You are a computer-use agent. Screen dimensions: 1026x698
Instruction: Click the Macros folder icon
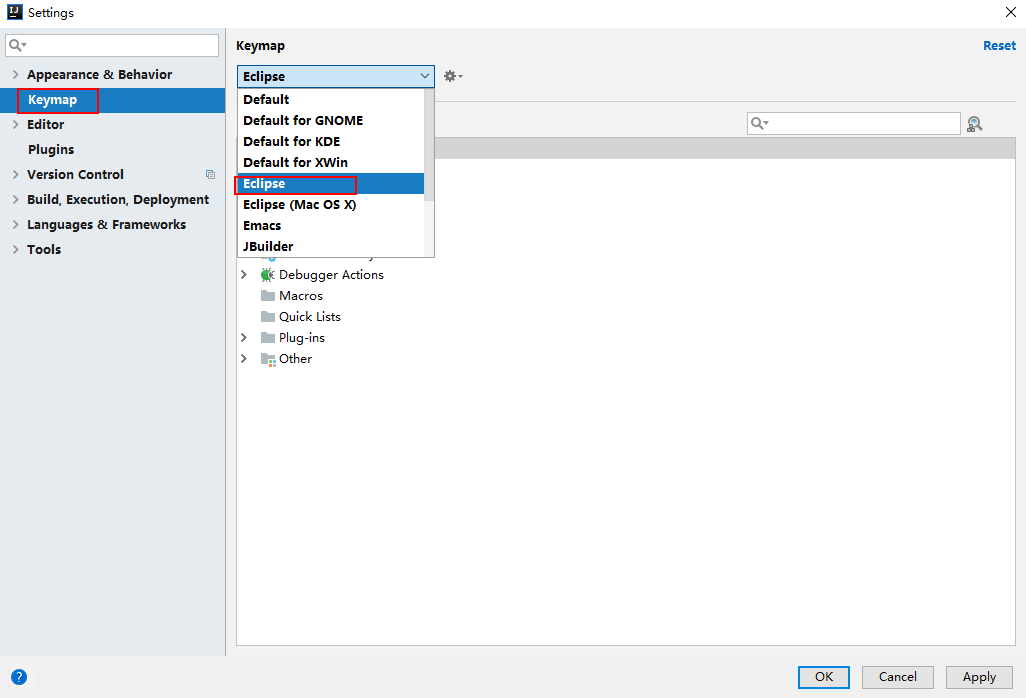tap(268, 296)
